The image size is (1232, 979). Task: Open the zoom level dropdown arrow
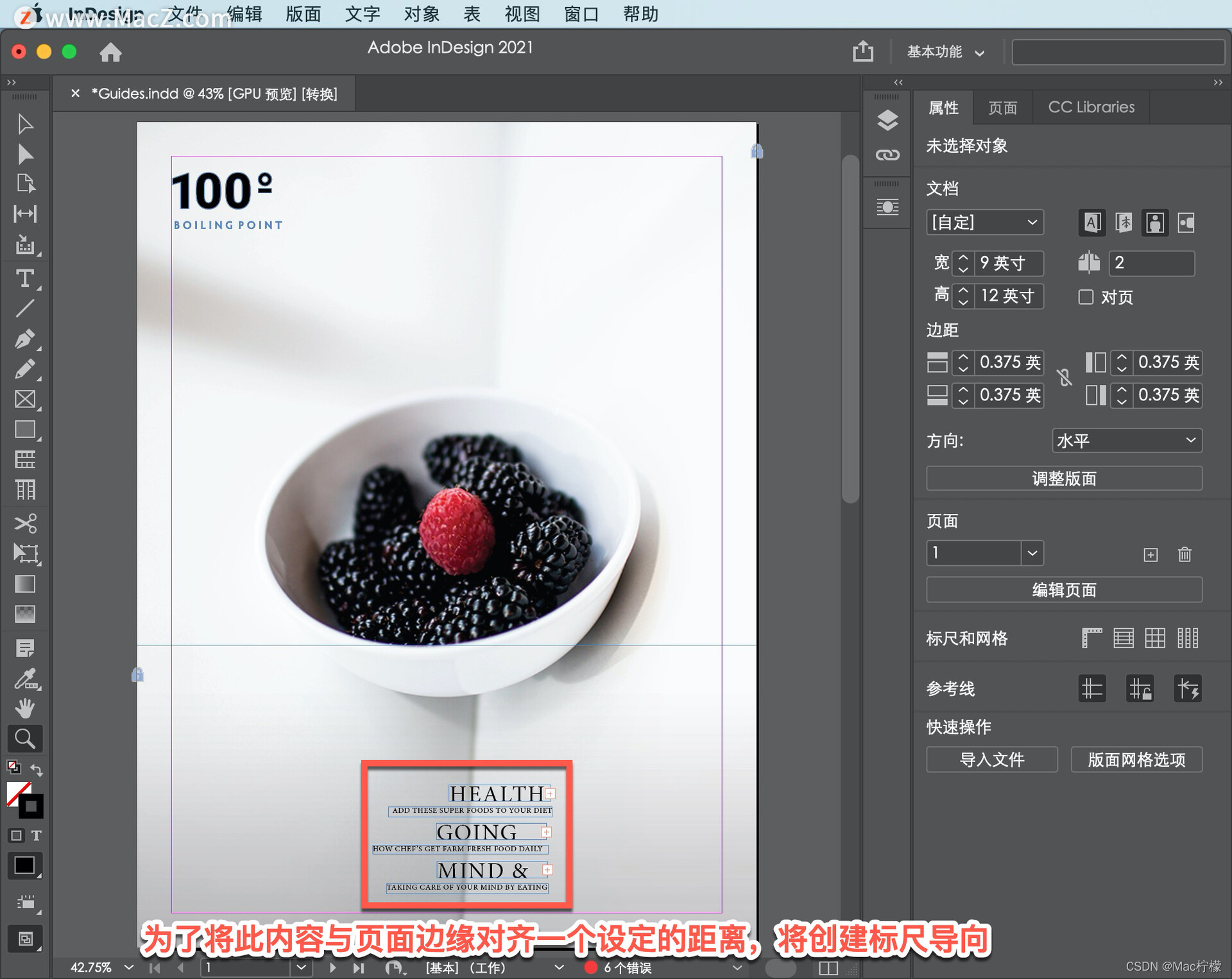pos(129,967)
